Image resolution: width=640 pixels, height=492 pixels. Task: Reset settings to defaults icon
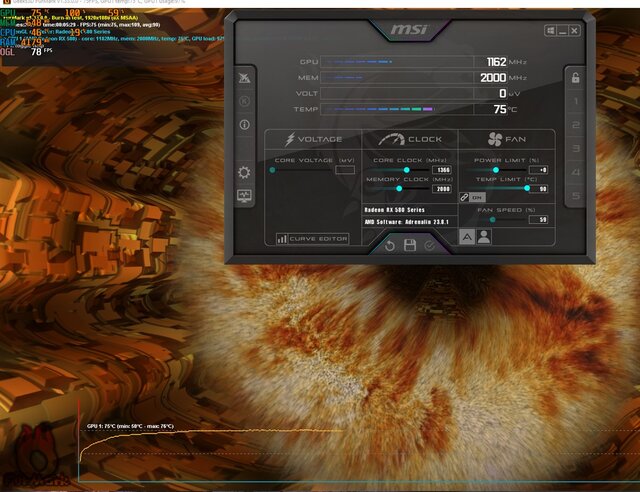[390, 245]
